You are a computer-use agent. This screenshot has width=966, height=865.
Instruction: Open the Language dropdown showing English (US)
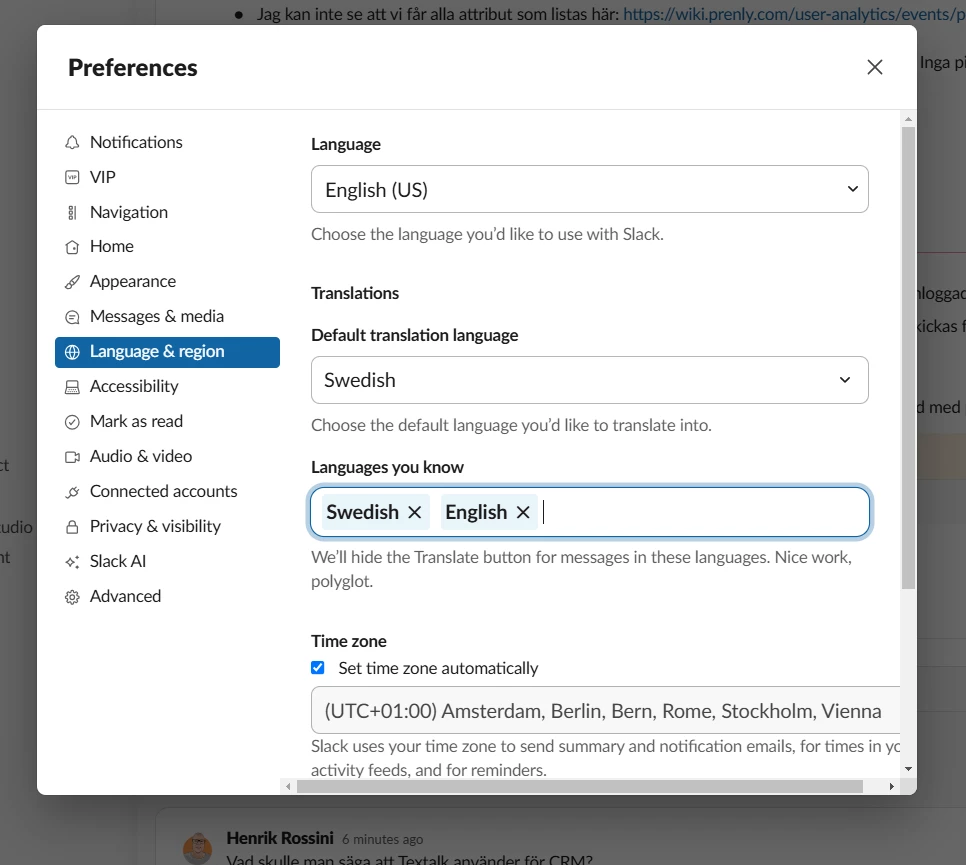pyautogui.click(x=590, y=189)
